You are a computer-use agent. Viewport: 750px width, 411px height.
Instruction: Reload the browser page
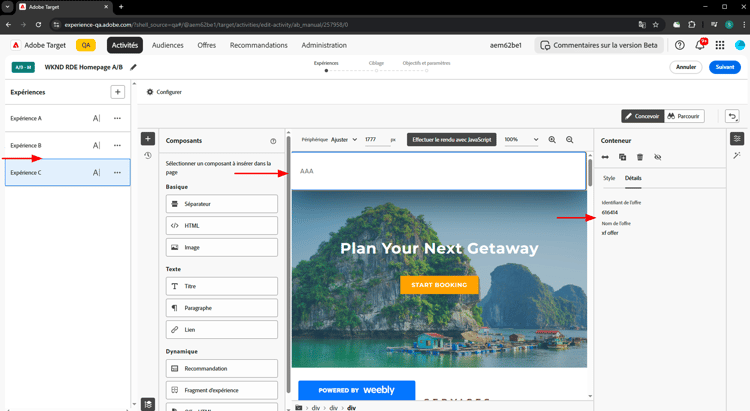pos(38,24)
